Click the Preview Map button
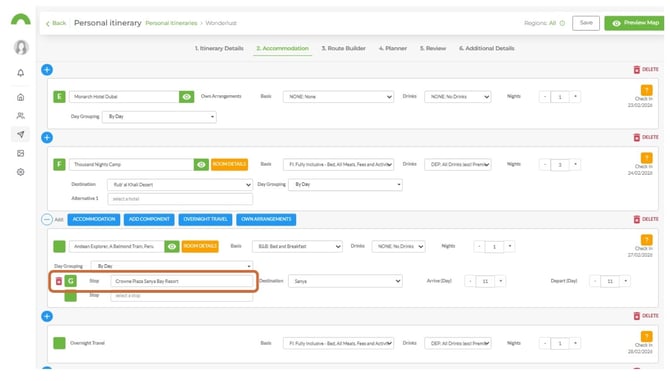 (635, 23)
